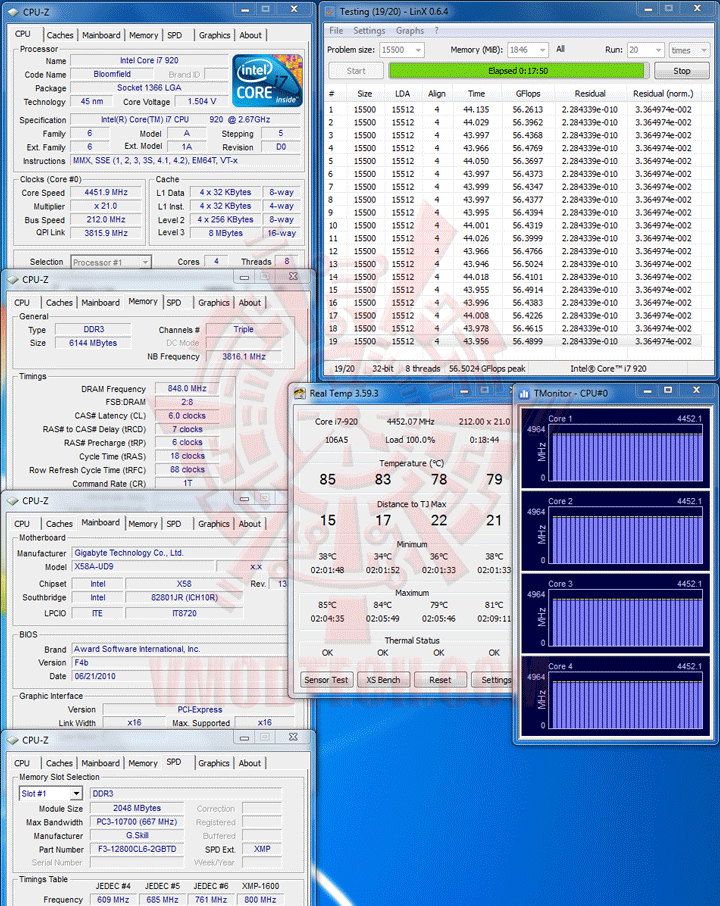
Task: Open the File menu in LinX
Action: coord(336,31)
